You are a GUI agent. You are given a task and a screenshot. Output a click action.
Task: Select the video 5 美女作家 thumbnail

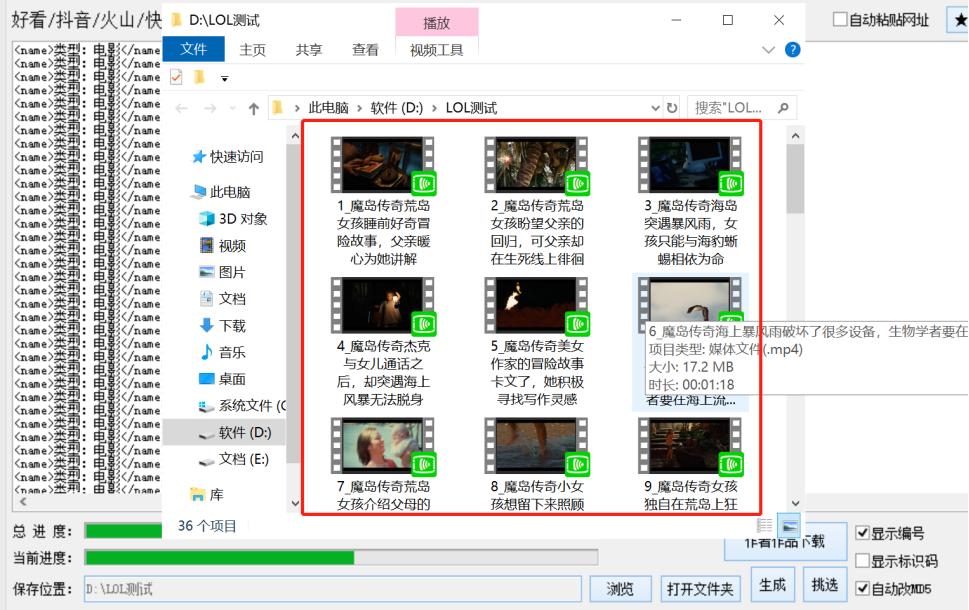[x=536, y=305]
